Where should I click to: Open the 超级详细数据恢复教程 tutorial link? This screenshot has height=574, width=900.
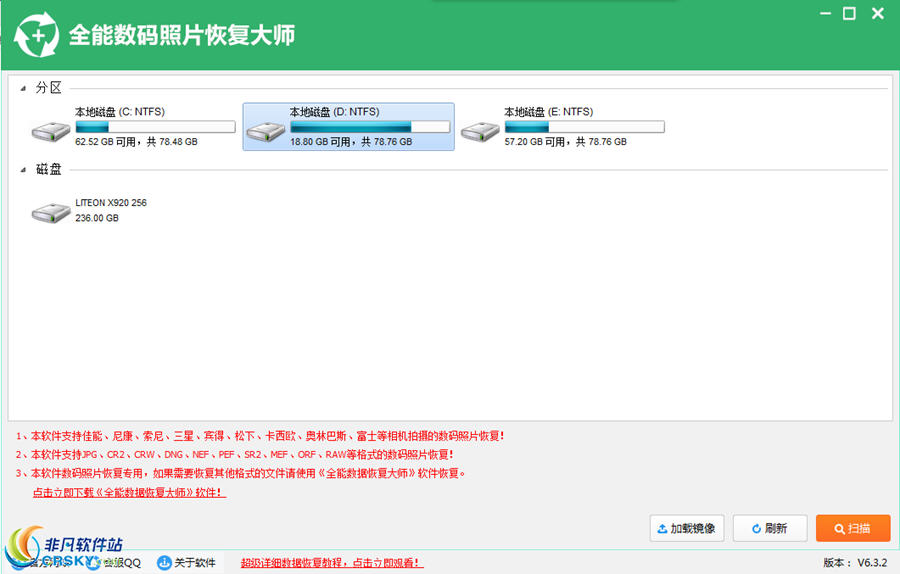click(x=332, y=563)
